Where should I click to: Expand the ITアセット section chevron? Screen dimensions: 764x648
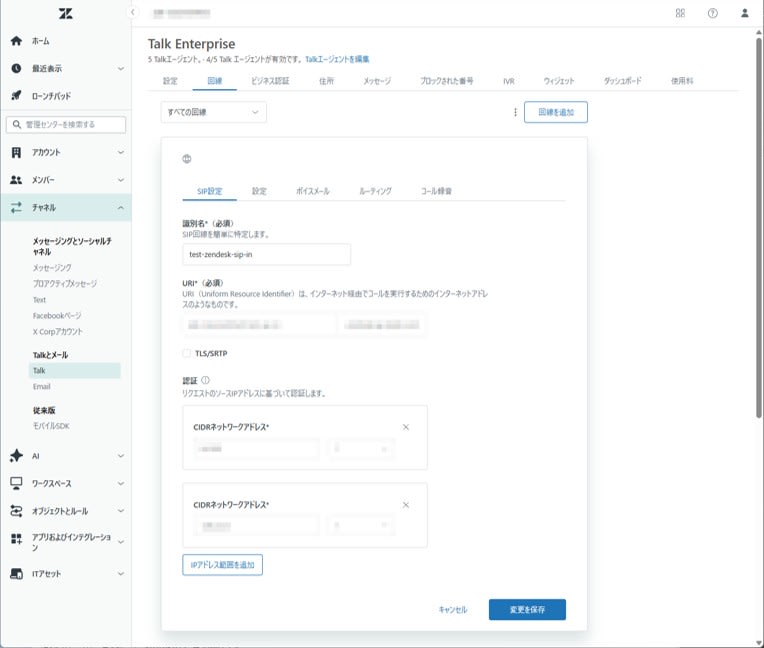point(121,574)
